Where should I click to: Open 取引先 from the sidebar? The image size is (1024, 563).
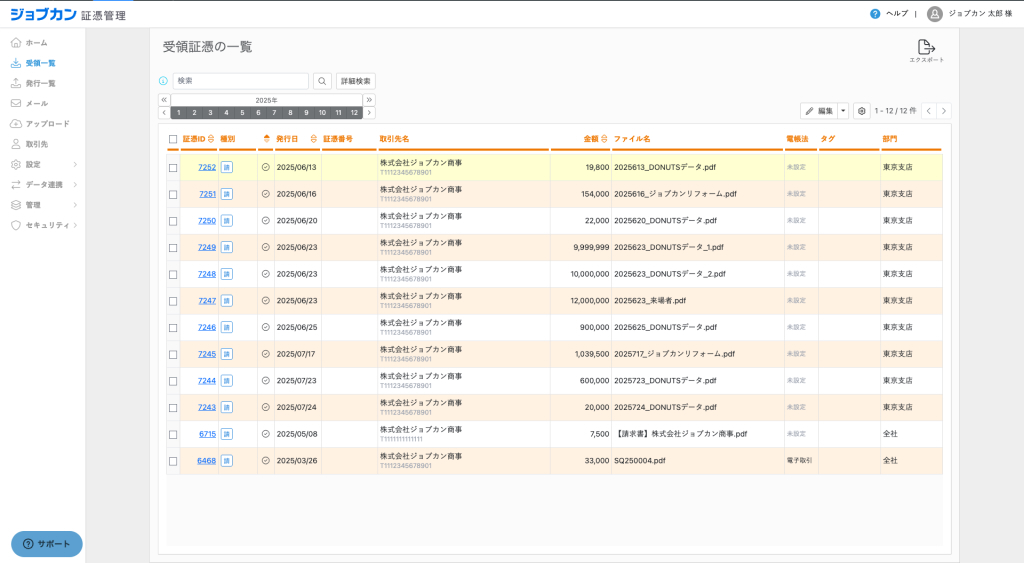(36, 144)
